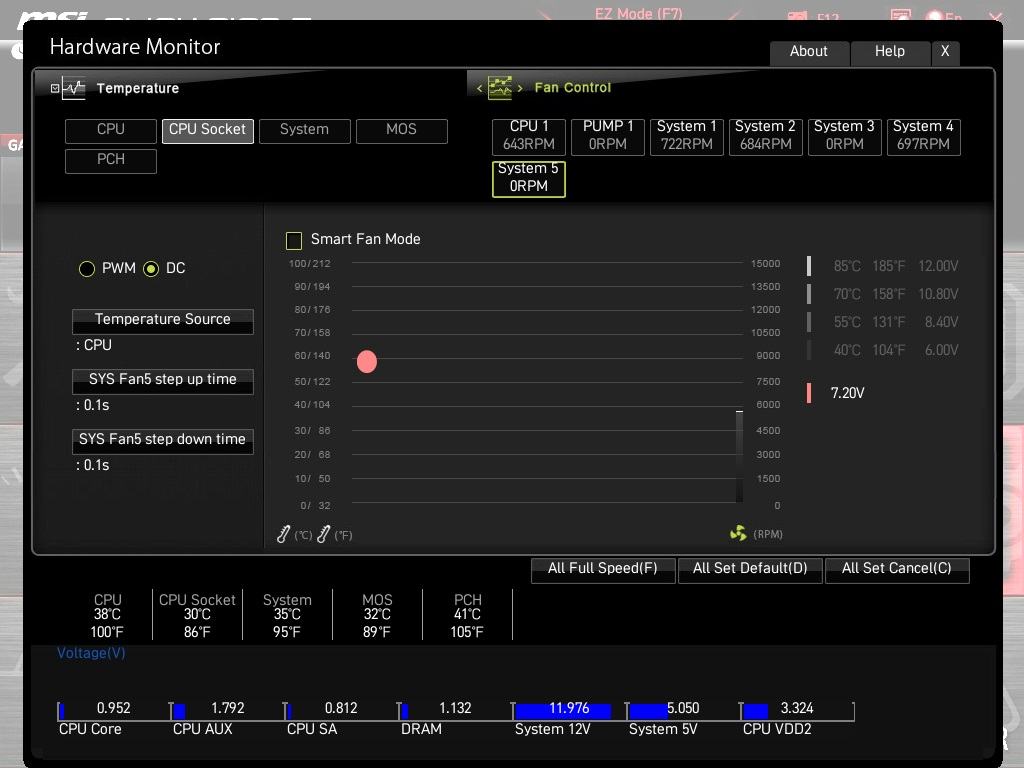Select the MOS temperature button
The width and height of the screenshot is (1024, 768).
402,131
